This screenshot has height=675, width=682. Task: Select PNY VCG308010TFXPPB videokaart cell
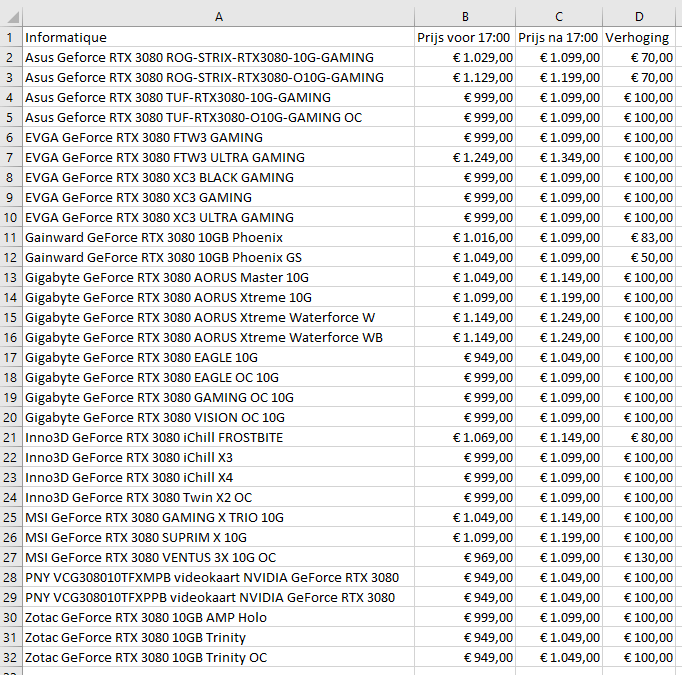219,598
